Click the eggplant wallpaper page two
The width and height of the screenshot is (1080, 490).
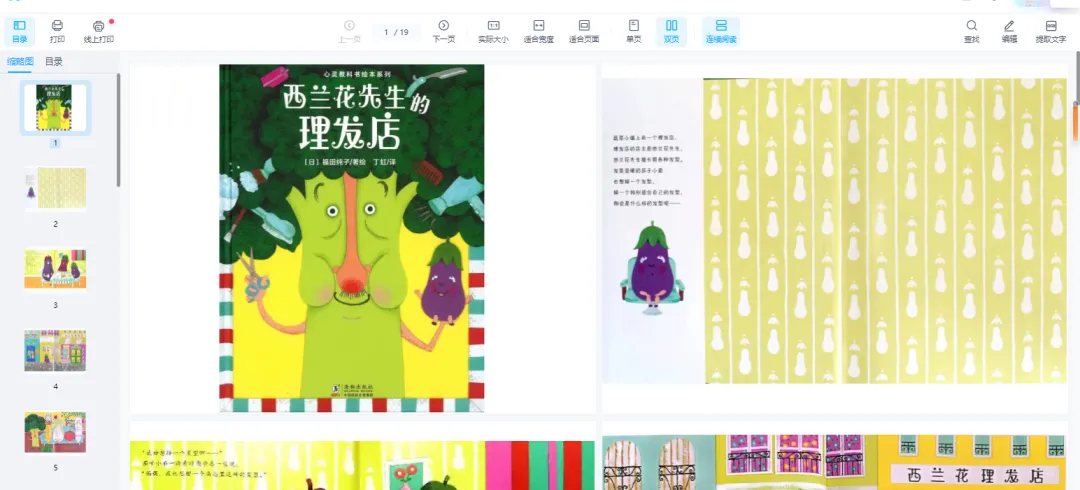pos(835,230)
